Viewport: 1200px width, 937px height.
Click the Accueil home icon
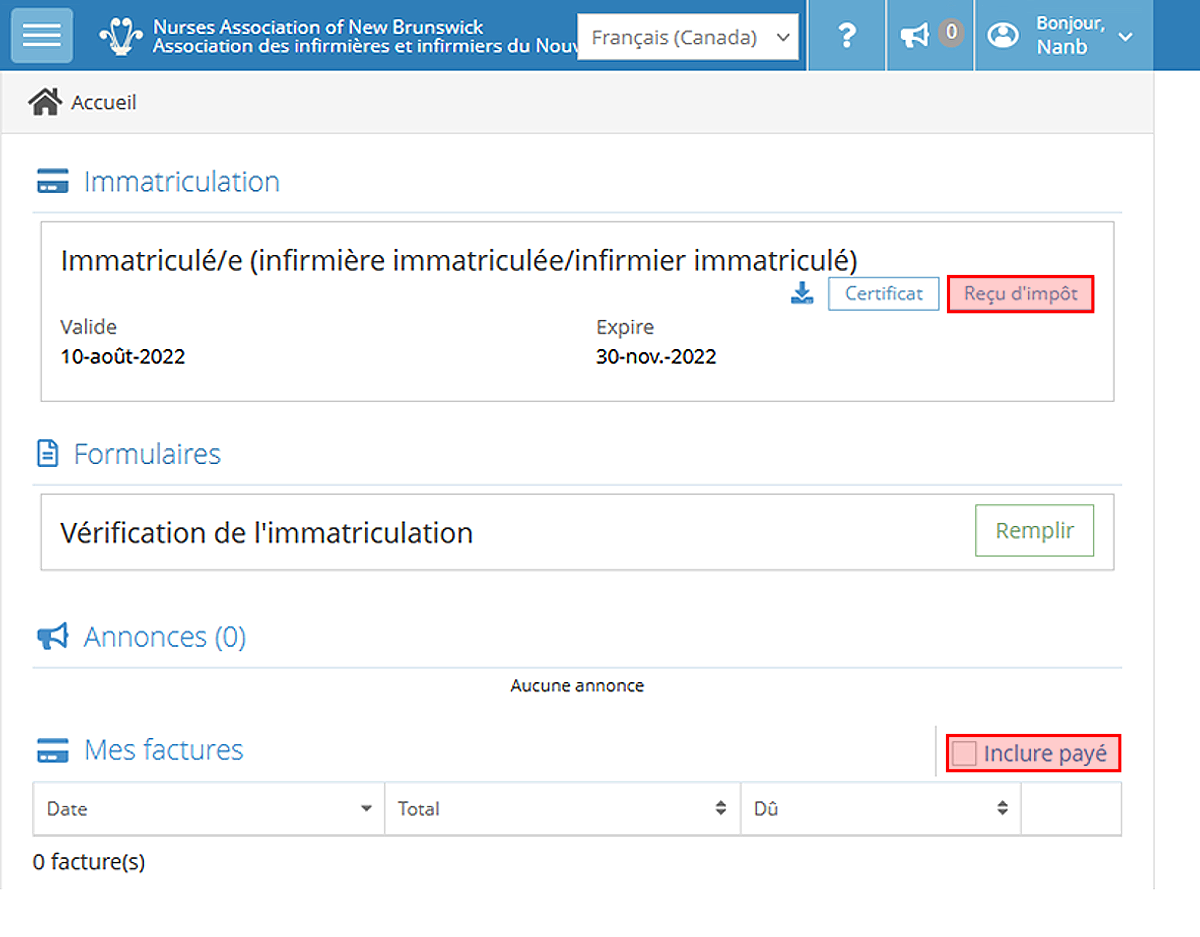(x=45, y=102)
